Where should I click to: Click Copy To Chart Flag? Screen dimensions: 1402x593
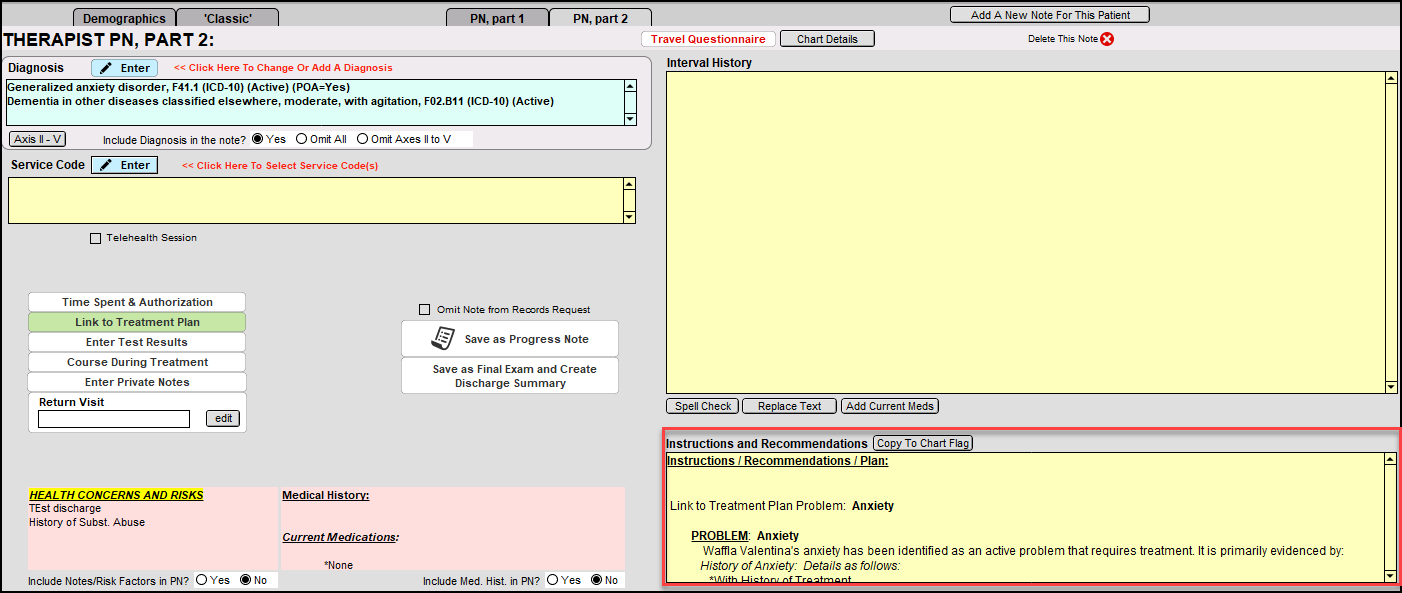(x=922, y=442)
